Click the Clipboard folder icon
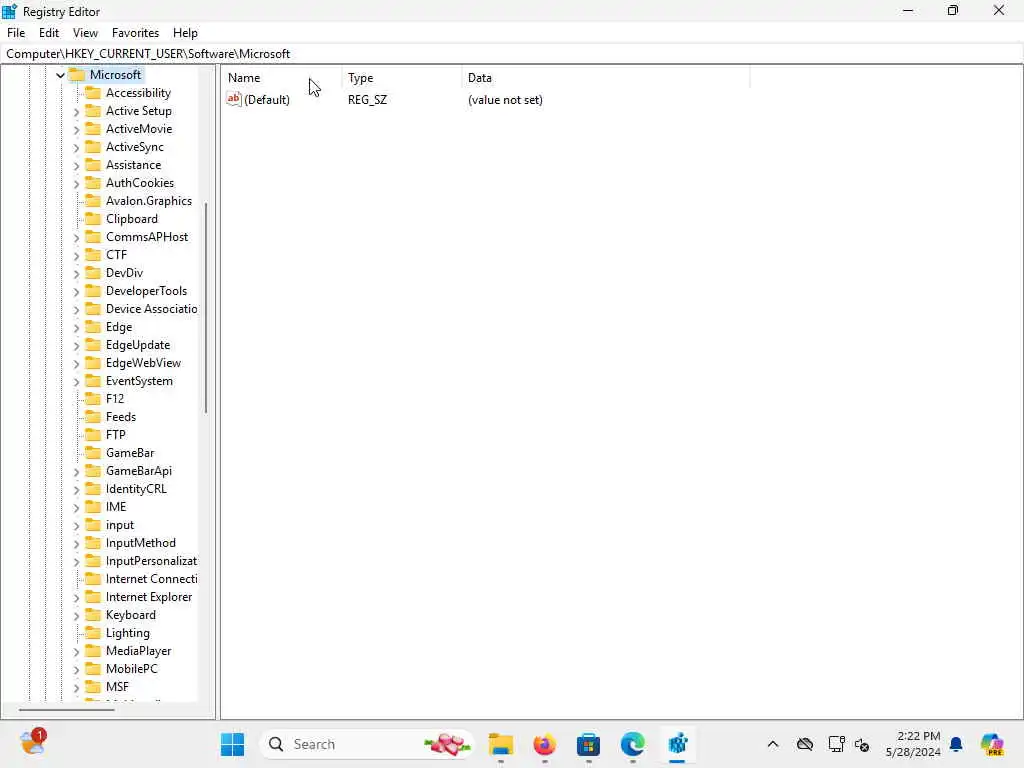The width and height of the screenshot is (1024, 768). (93, 219)
